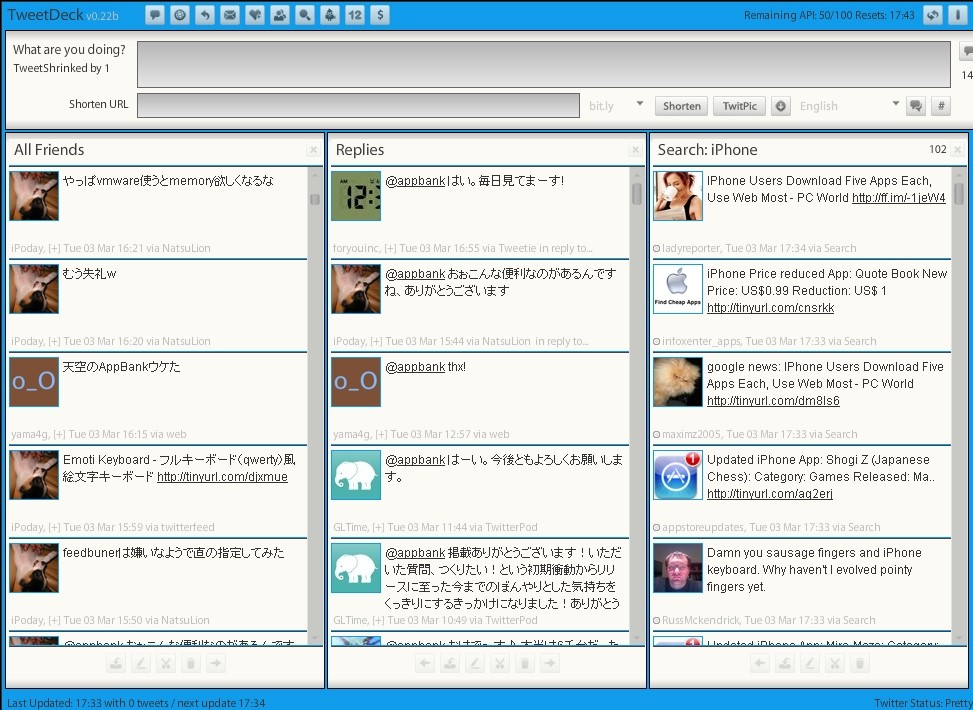This screenshot has height=710, width=973.
Task: Click the move-right arrow under All Friends
Action: pos(215,663)
